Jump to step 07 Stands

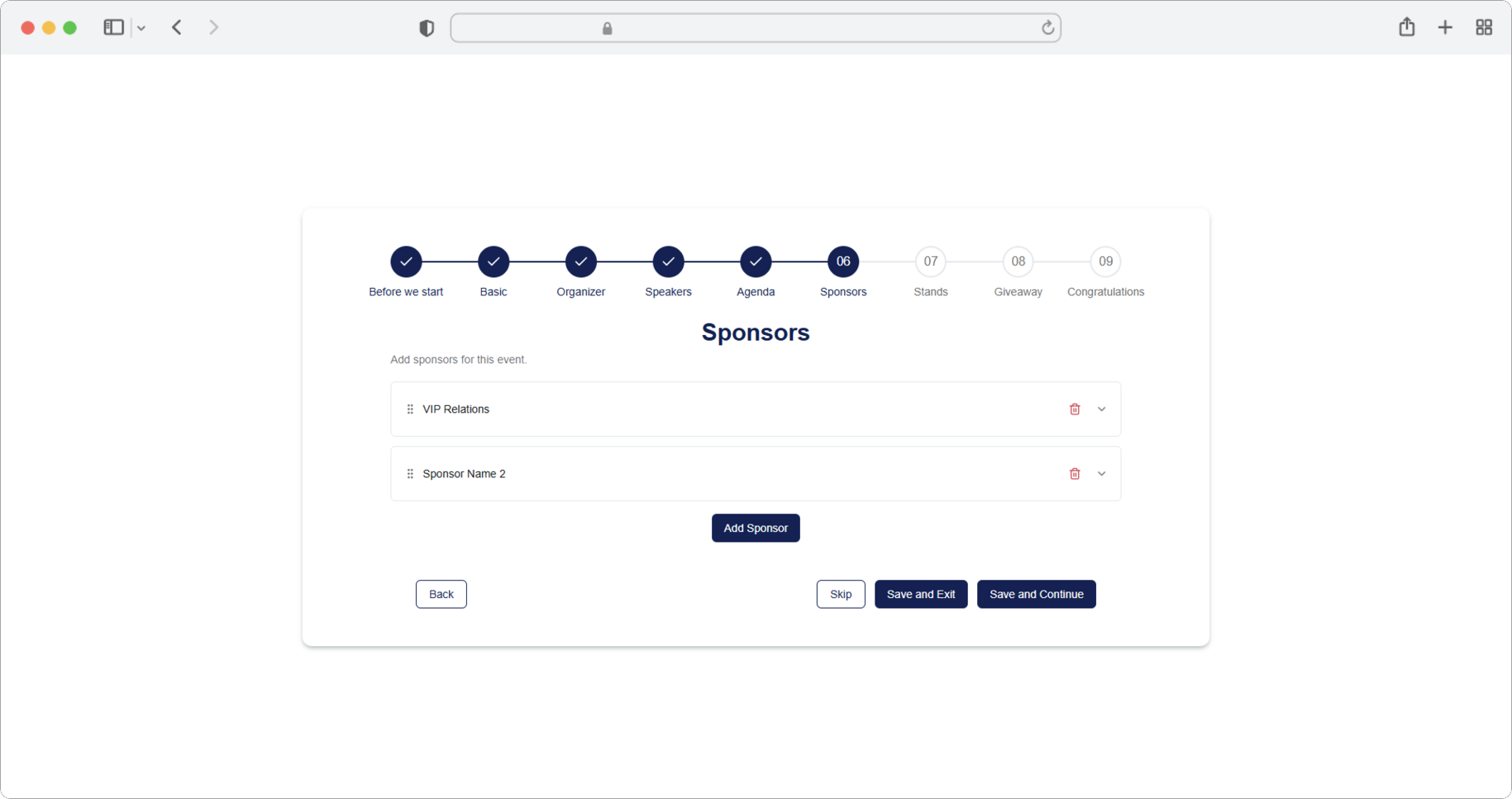click(x=930, y=261)
